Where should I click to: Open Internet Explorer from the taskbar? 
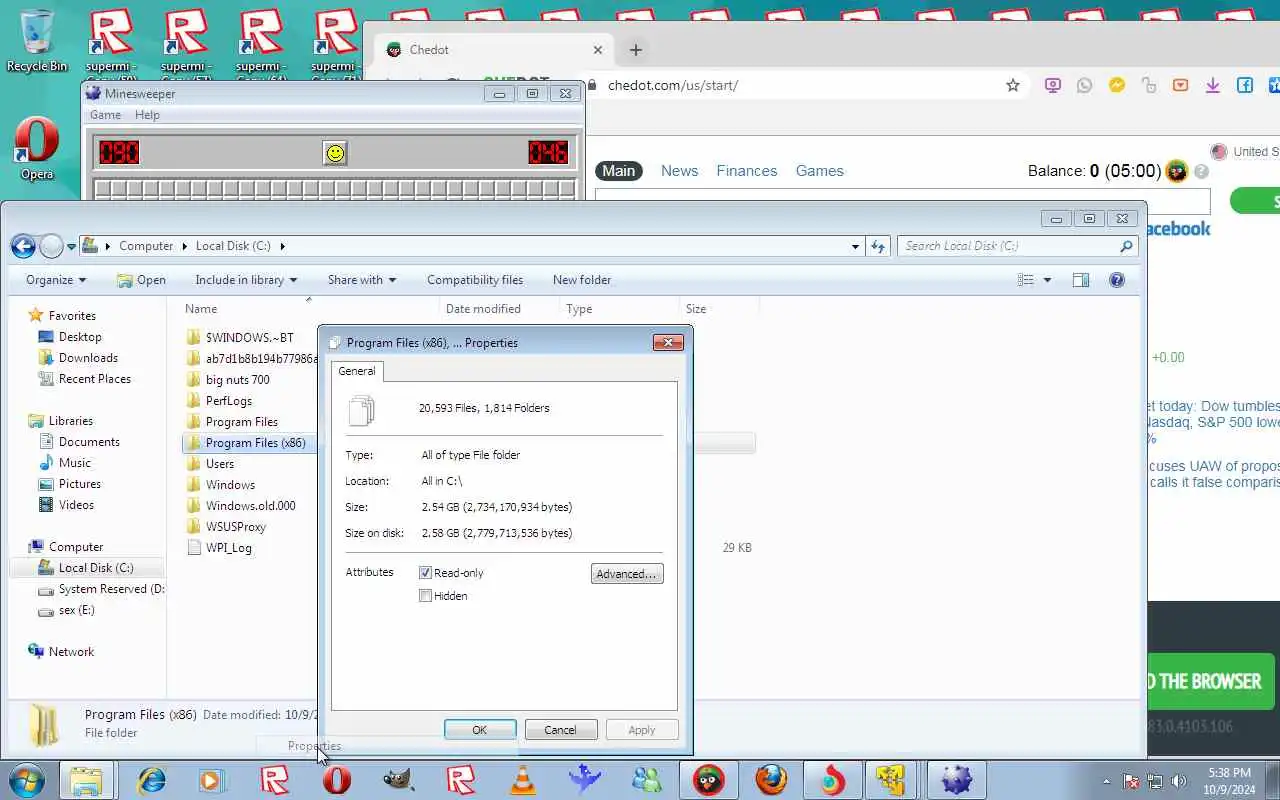(x=151, y=780)
